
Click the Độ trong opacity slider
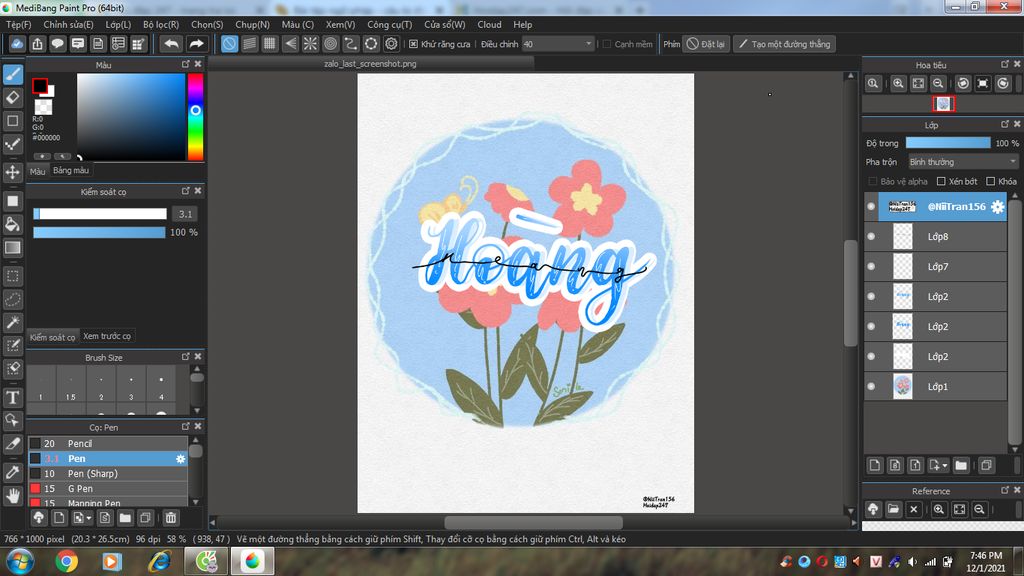click(948, 143)
